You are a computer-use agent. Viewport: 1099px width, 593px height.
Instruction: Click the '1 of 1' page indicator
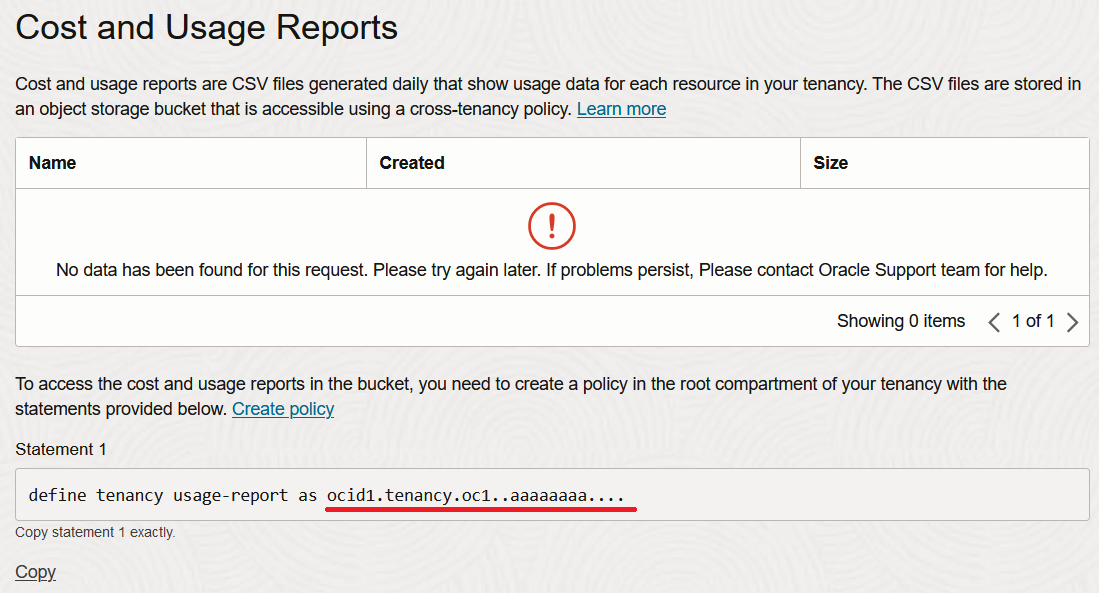click(1033, 321)
